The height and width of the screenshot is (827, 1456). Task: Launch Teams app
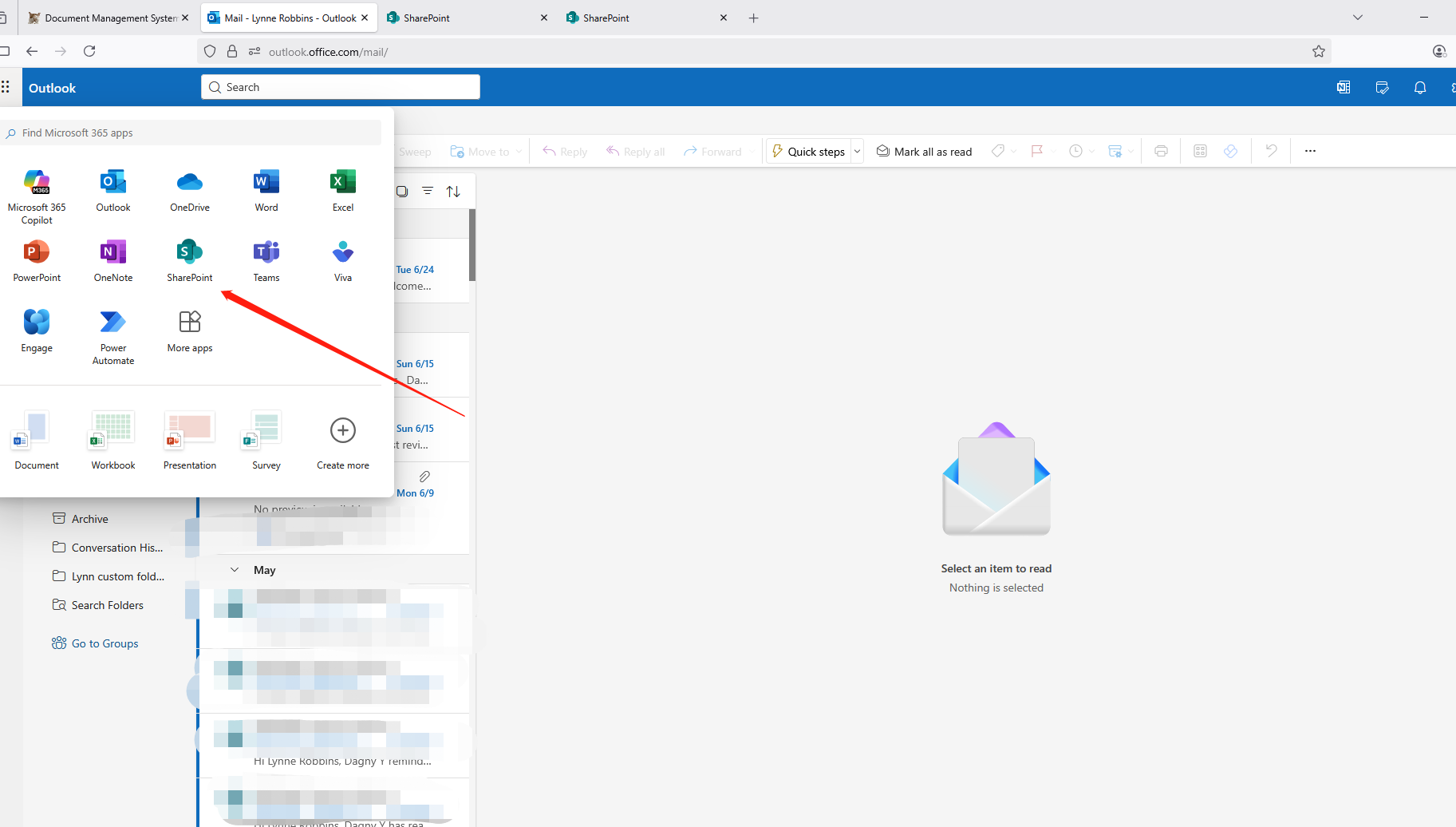266,260
